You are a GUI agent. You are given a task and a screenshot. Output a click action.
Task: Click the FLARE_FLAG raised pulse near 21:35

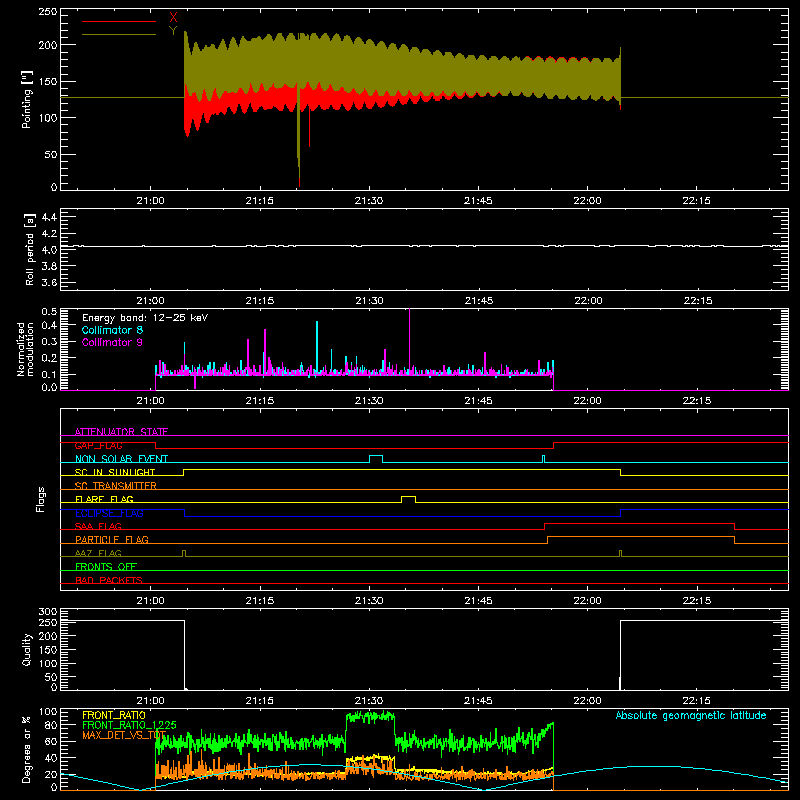(408, 499)
